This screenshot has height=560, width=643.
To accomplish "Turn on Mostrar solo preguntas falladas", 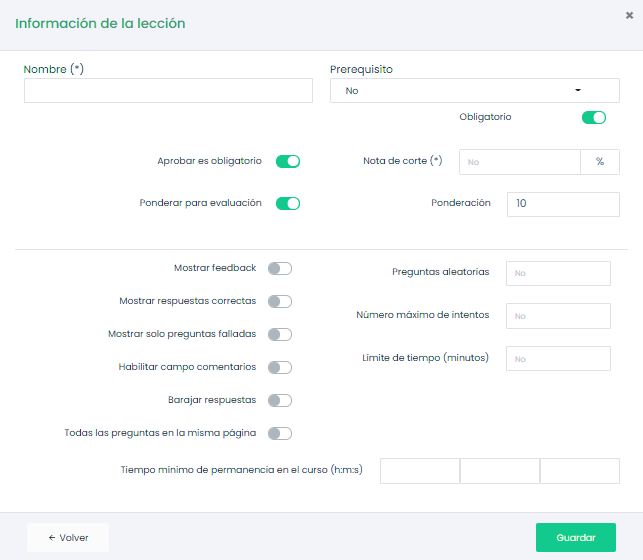I will click(280, 334).
